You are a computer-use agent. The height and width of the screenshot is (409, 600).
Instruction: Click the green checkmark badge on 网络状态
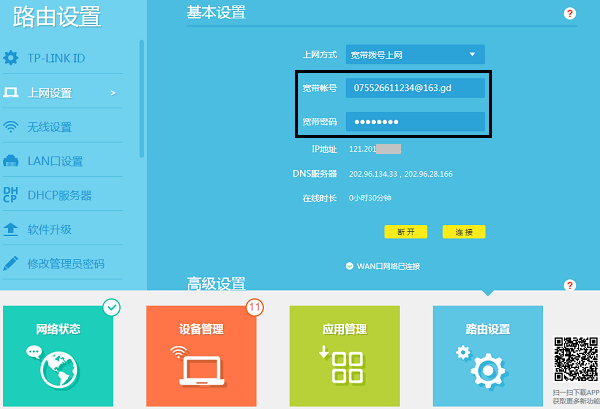click(x=112, y=307)
